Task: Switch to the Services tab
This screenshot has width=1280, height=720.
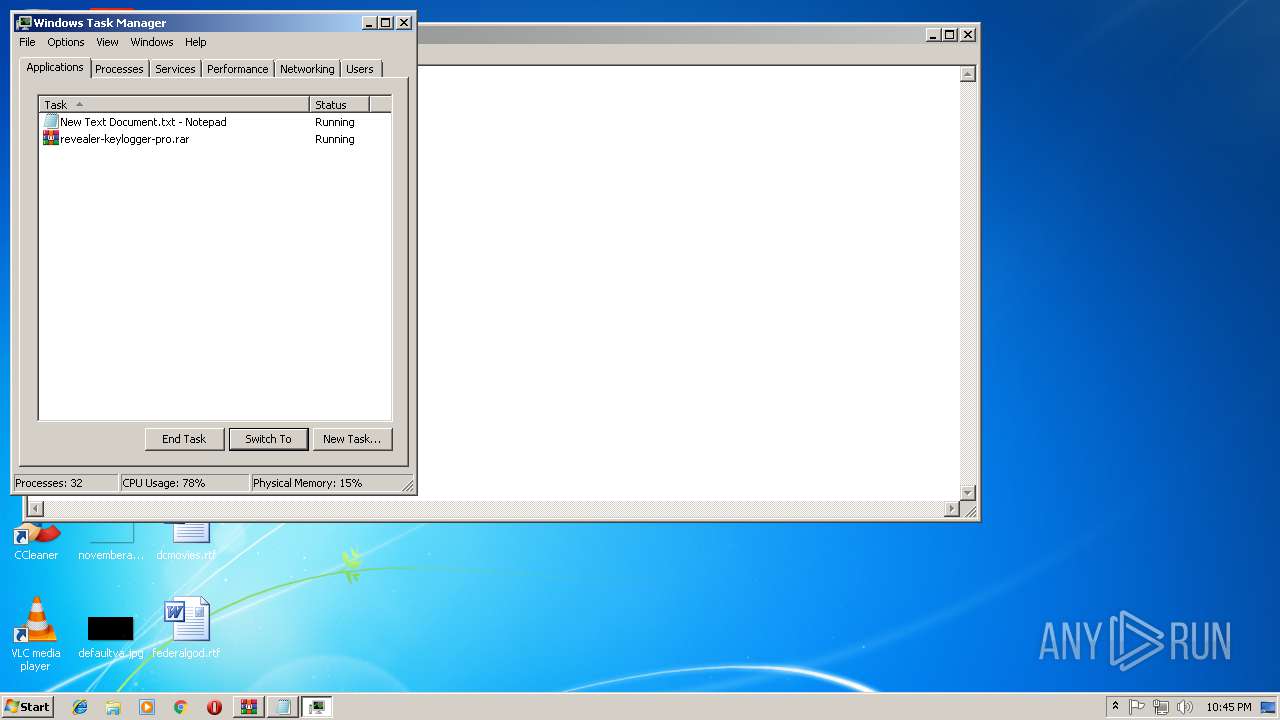Action: pos(175,69)
